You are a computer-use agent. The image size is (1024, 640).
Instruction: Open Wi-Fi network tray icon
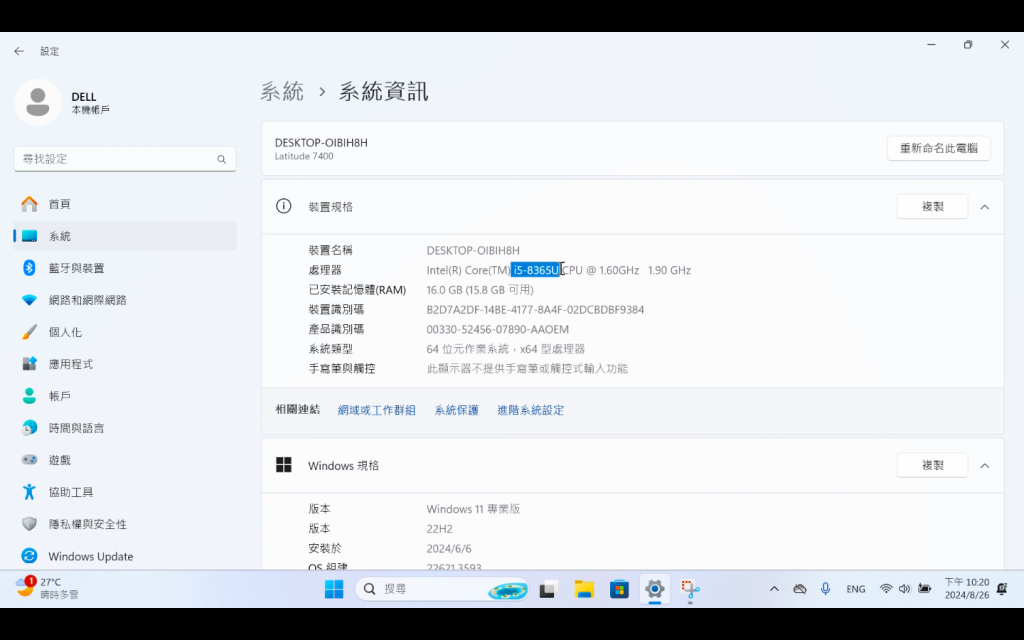tap(886, 588)
